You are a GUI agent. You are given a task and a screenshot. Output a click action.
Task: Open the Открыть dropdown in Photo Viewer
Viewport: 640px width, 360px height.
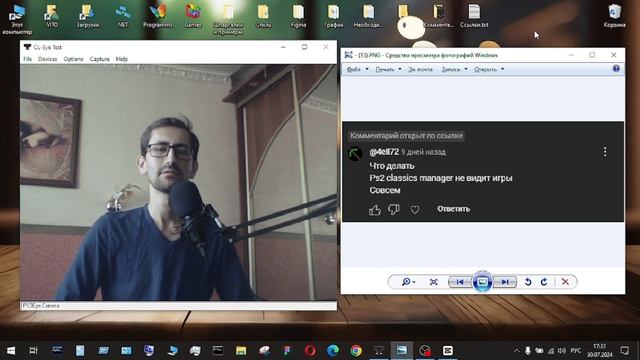point(489,69)
